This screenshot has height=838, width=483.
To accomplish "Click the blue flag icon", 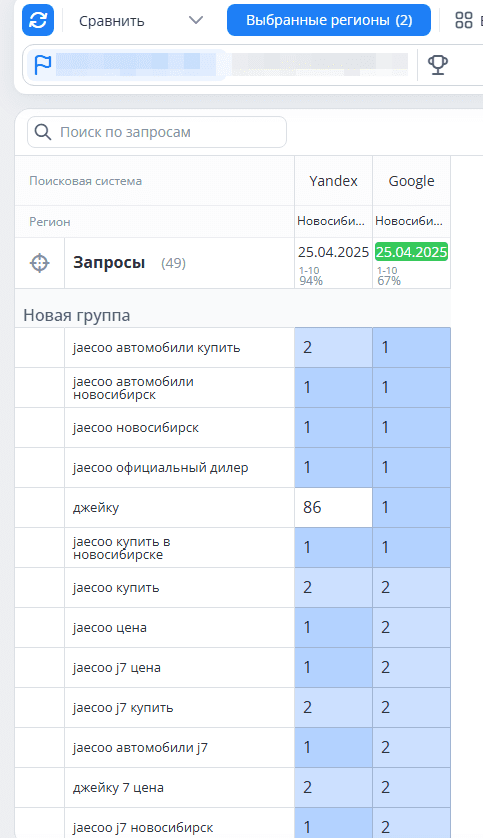I will click(43, 65).
